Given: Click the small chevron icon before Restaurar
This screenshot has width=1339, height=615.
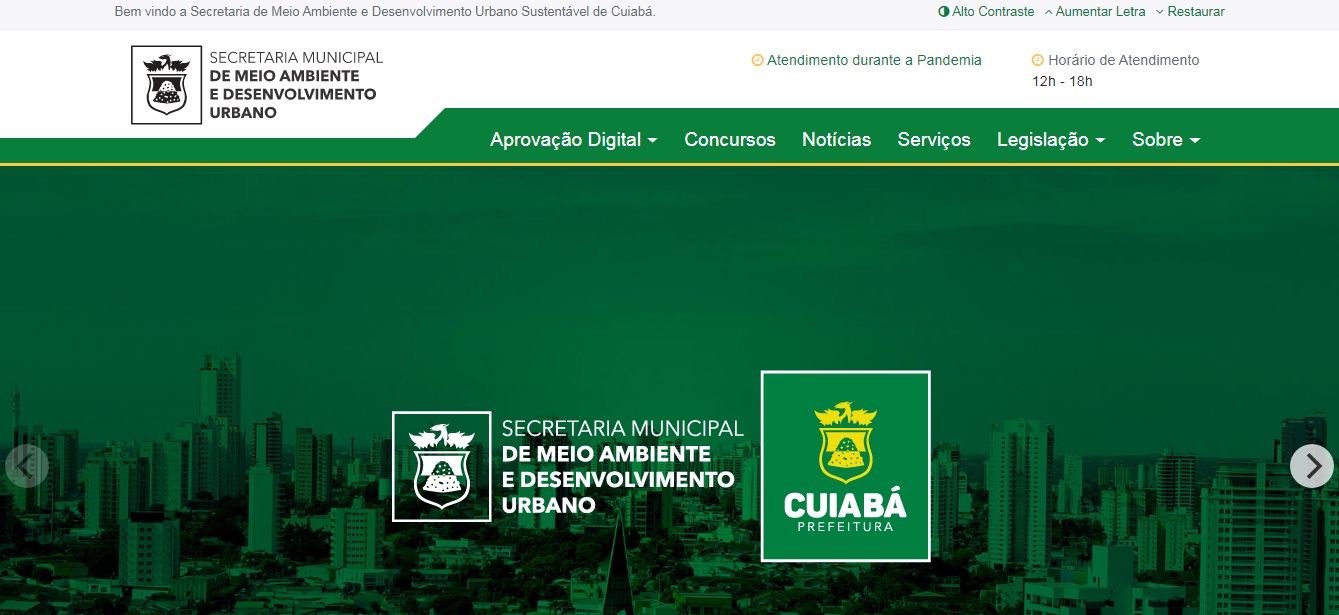Looking at the screenshot, I should coord(1159,11).
